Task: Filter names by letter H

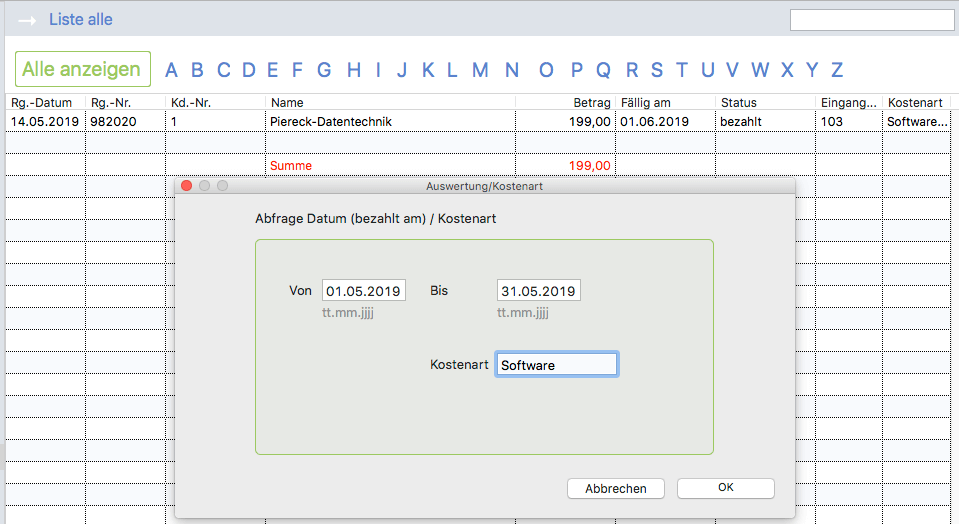Action: [x=354, y=70]
